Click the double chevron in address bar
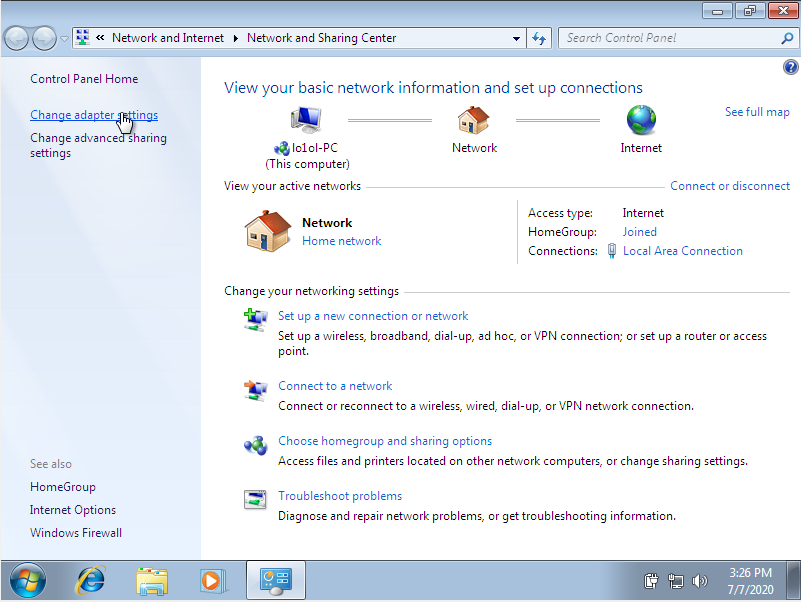 100,38
